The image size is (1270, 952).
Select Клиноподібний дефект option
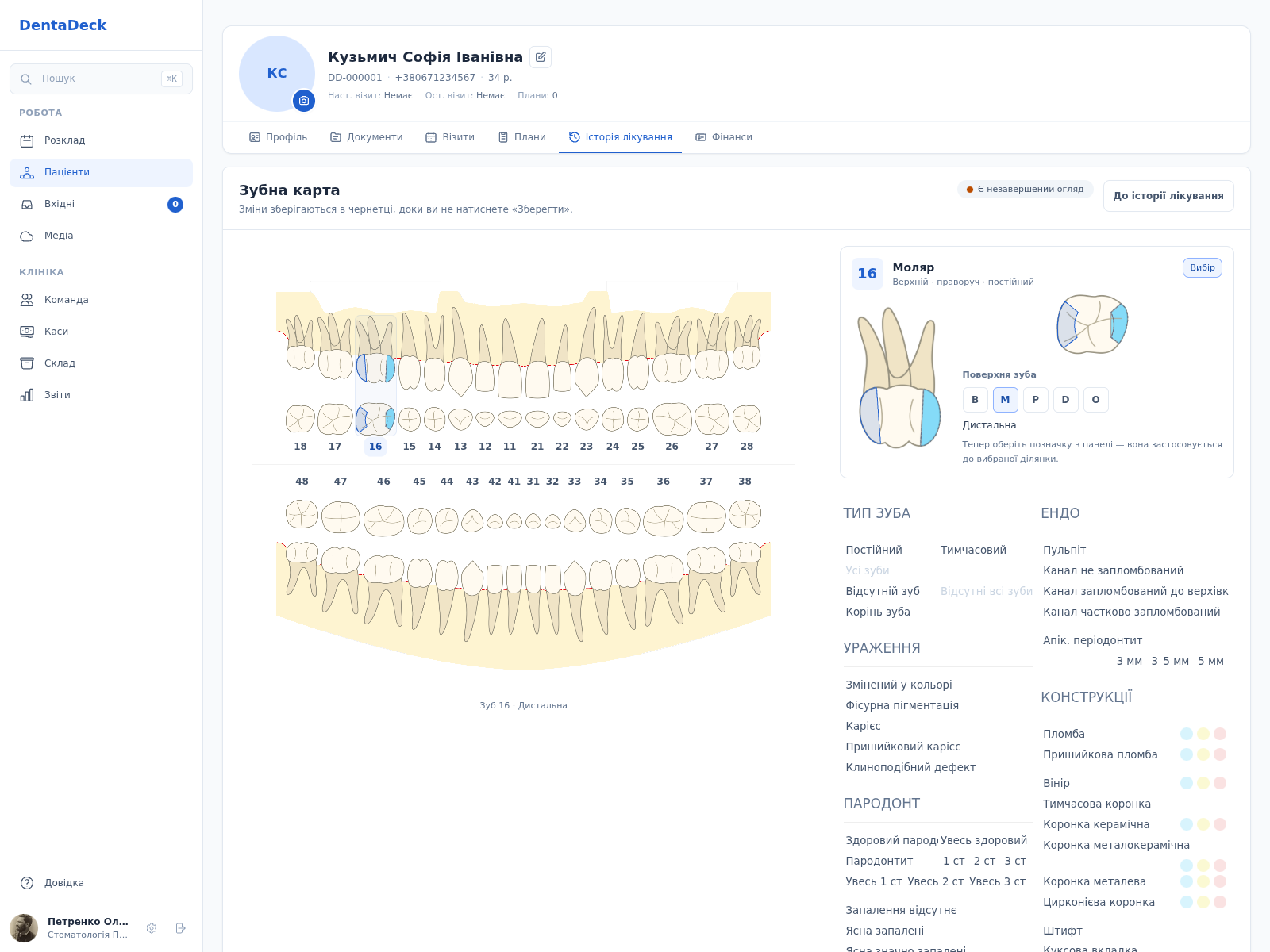coord(910,767)
